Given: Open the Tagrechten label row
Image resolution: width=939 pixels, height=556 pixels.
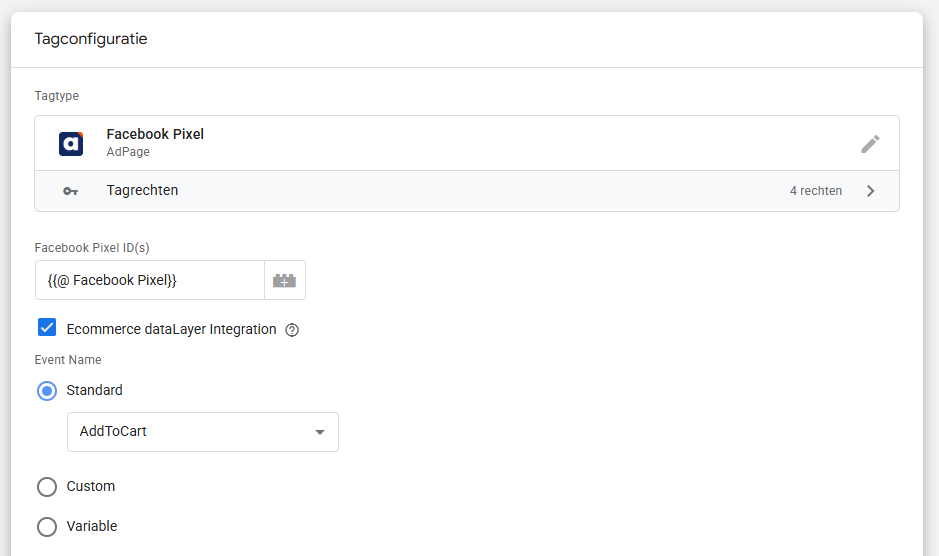Looking at the screenshot, I should [x=142, y=190].
